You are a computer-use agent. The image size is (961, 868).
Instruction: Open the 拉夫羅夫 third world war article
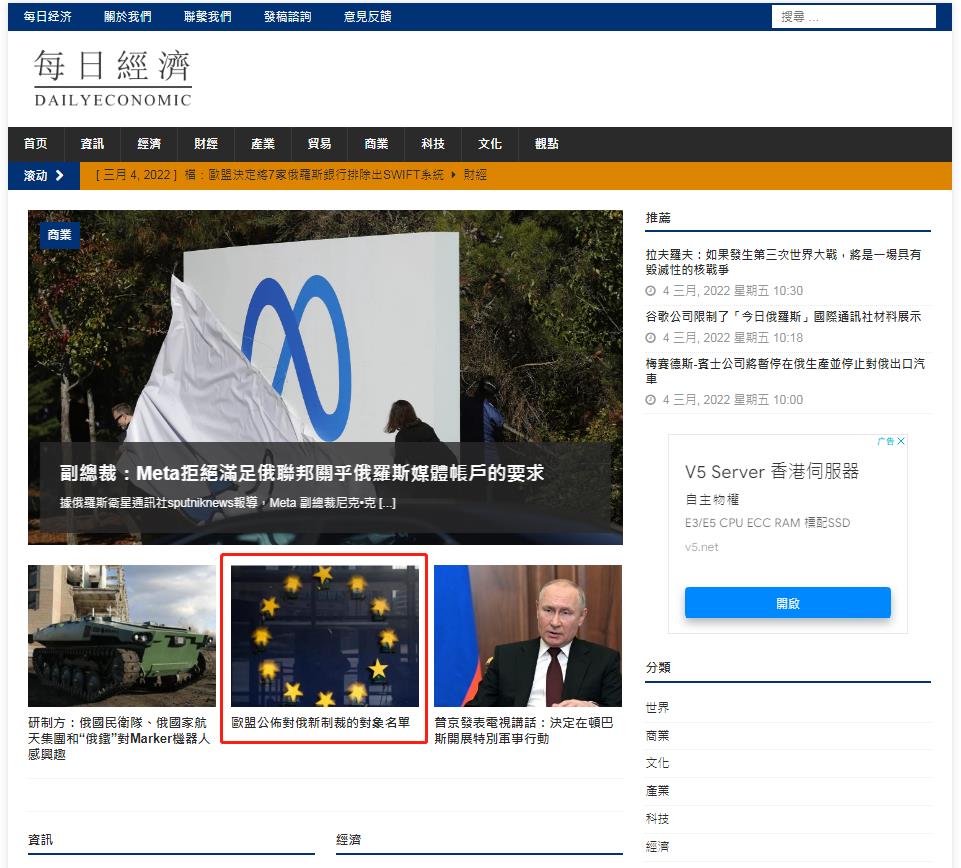point(783,262)
